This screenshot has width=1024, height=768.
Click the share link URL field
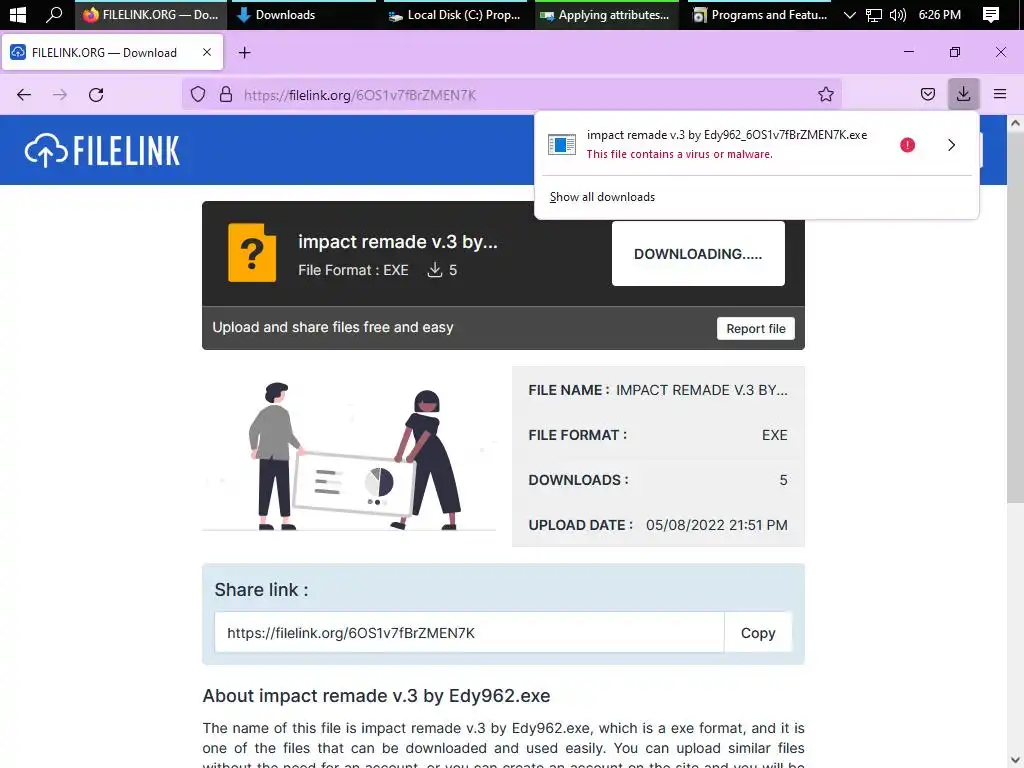[469, 632]
